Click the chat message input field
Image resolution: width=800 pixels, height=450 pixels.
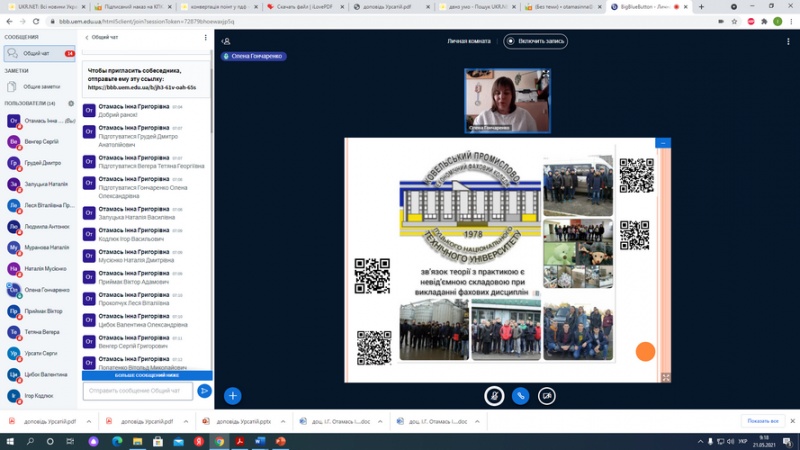[x=138, y=390]
